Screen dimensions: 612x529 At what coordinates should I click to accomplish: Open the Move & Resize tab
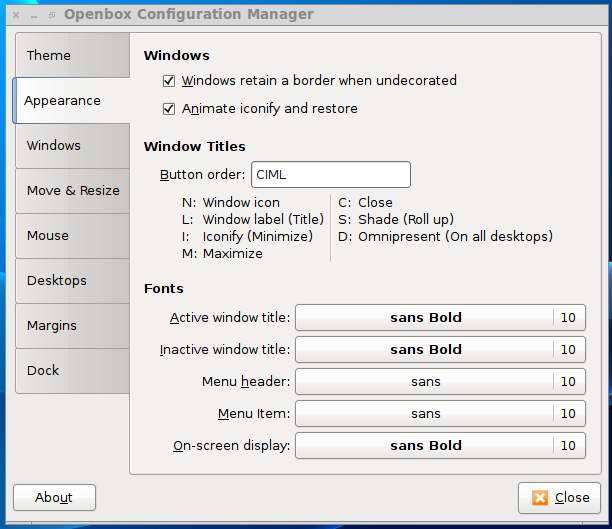pos(73,191)
